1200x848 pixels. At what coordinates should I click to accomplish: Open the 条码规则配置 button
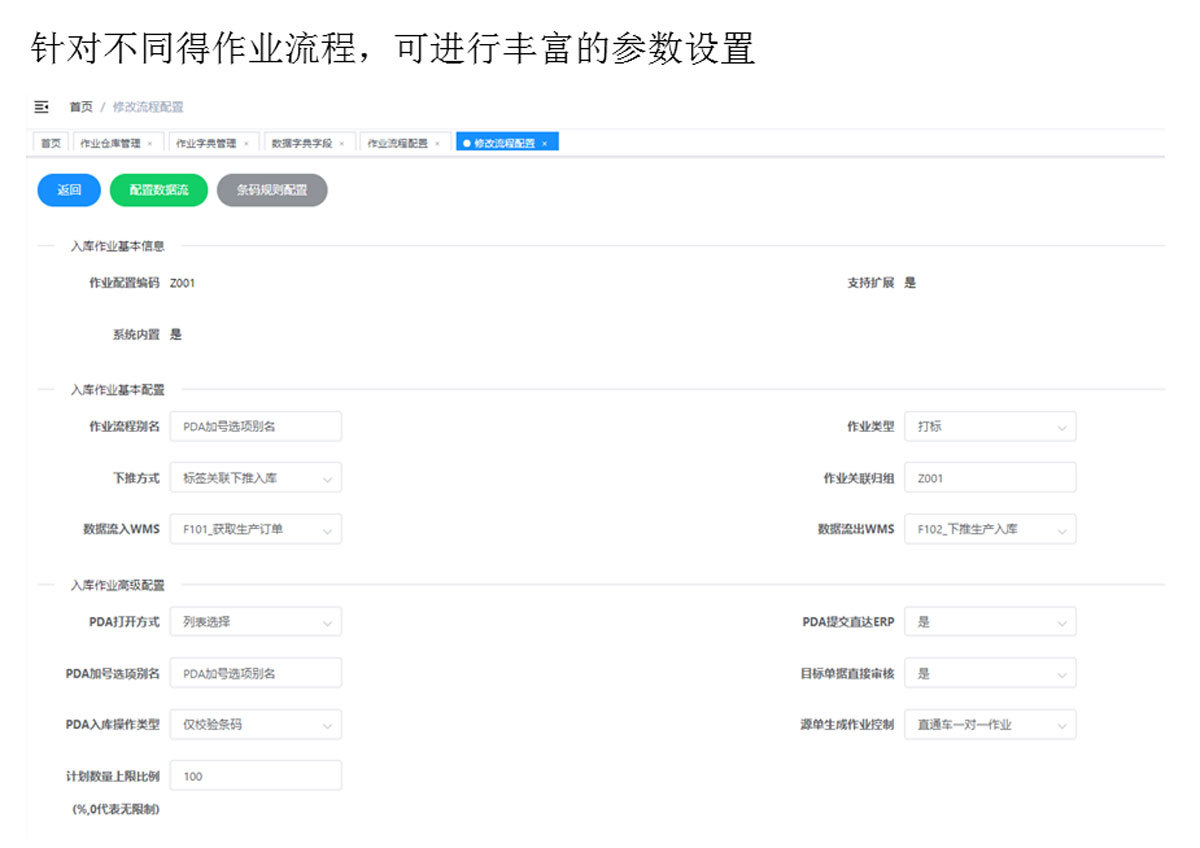point(272,190)
